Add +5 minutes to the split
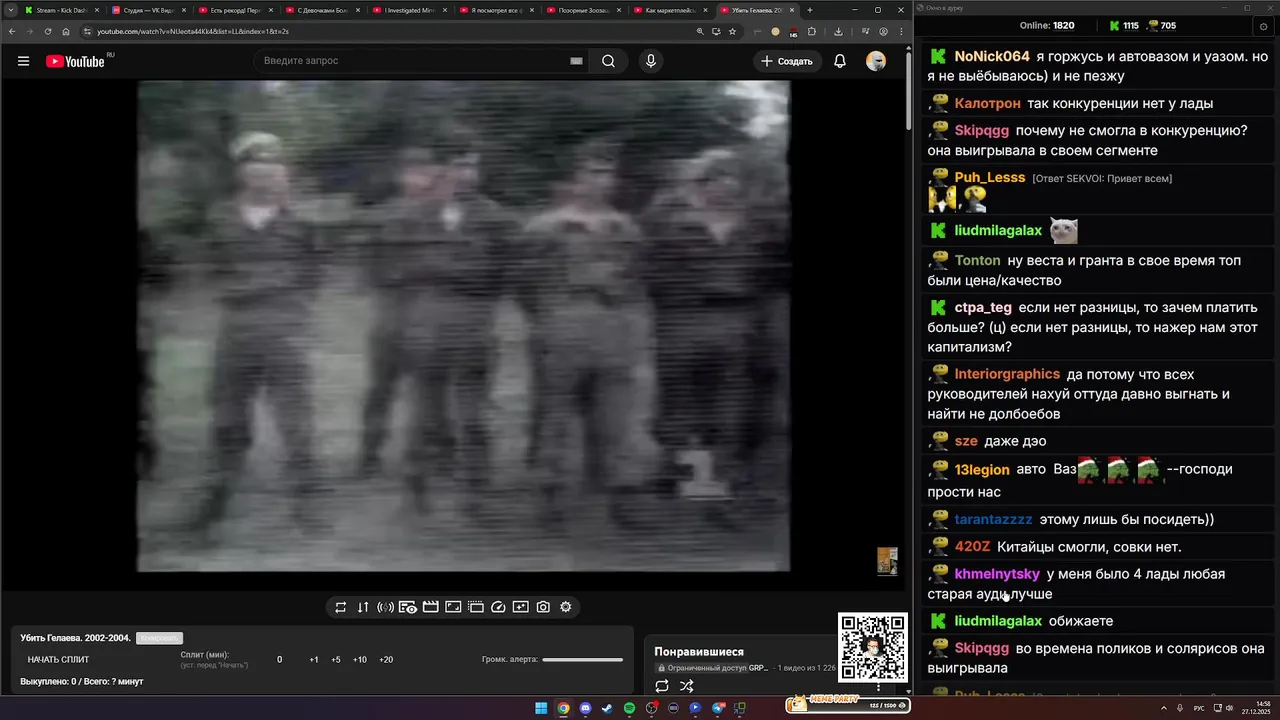The height and width of the screenshot is (720, 1280). coord(336,660)
